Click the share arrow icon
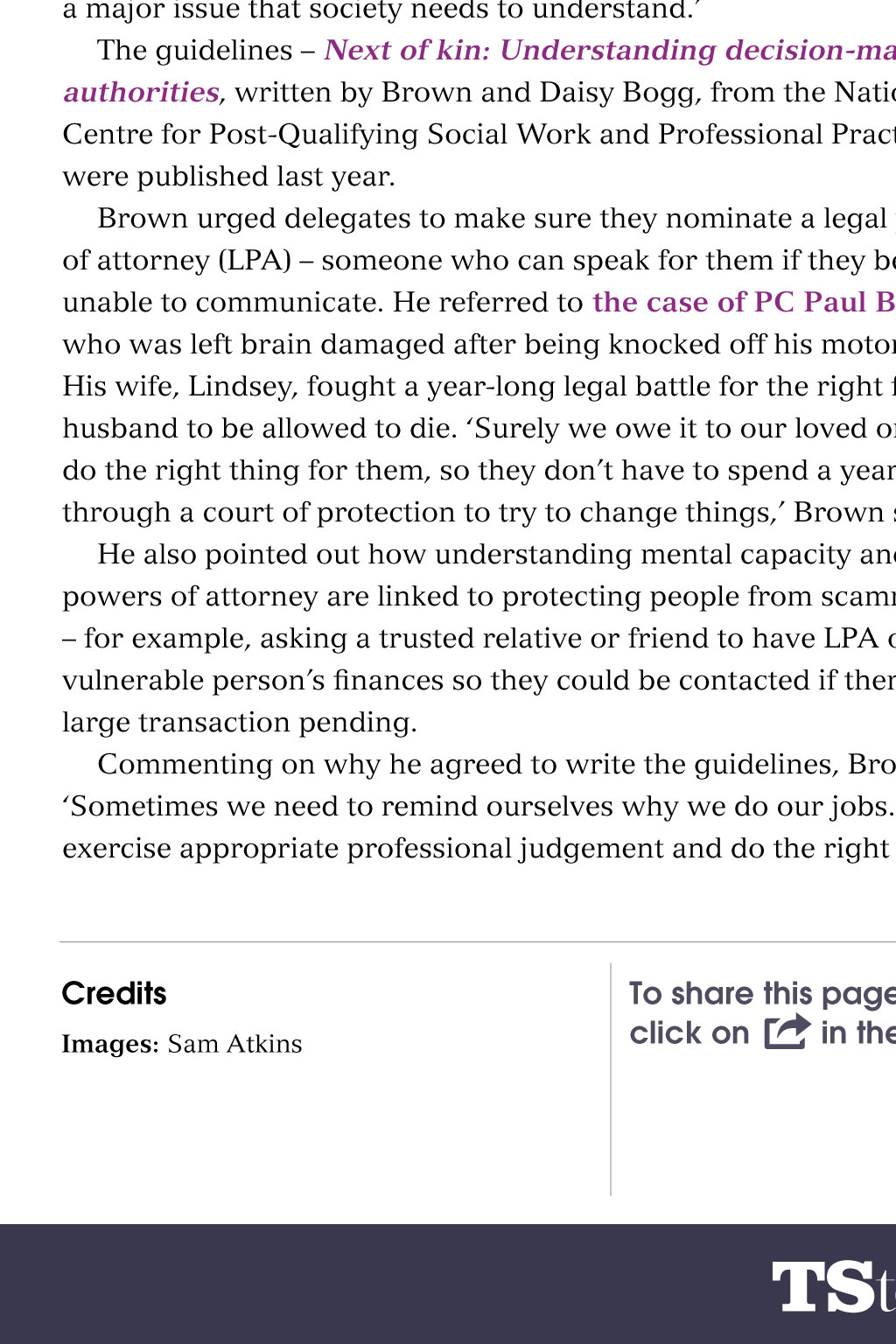896x1344 pixels. [787, 1032]
